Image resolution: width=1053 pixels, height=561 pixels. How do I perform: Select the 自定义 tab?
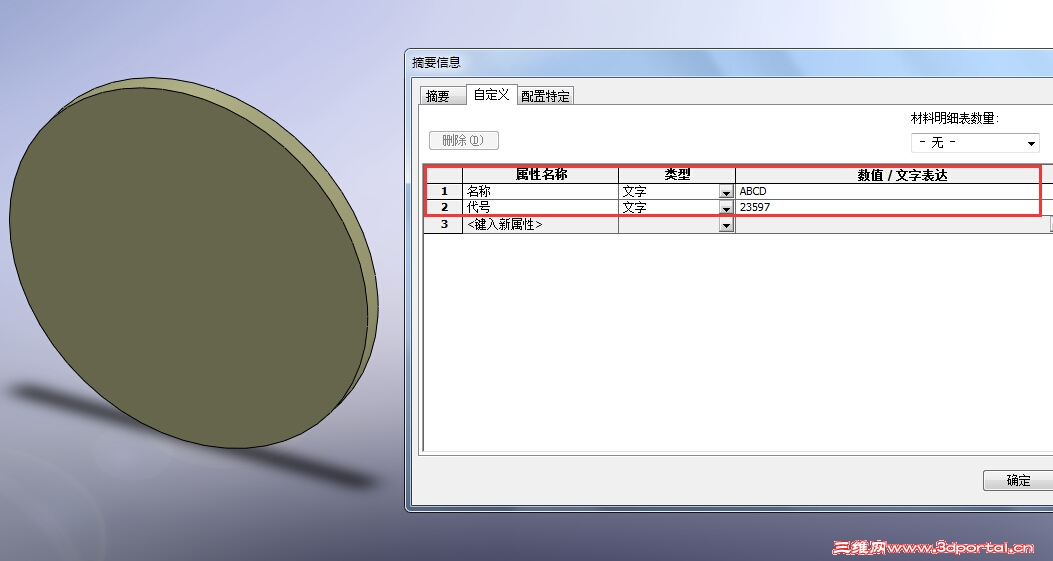pos(492,95)
